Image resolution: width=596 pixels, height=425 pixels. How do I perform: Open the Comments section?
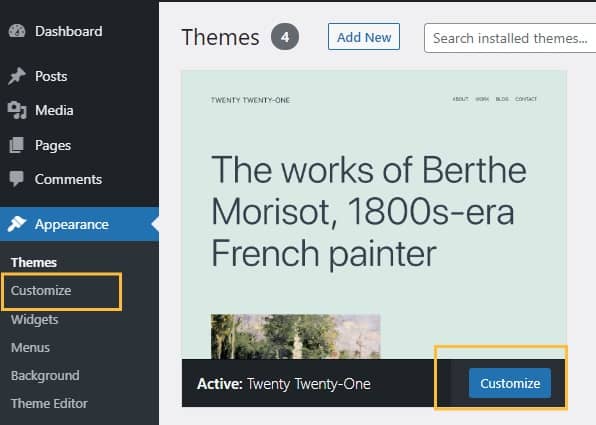(68, 179)
